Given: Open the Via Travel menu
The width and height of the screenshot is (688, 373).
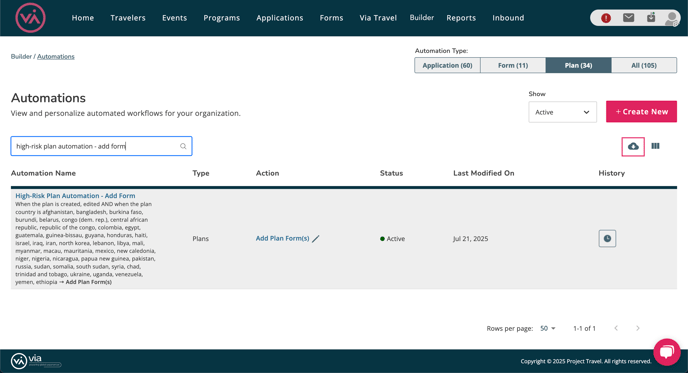Looking at the screenshot, I should (x=378, y=18).
